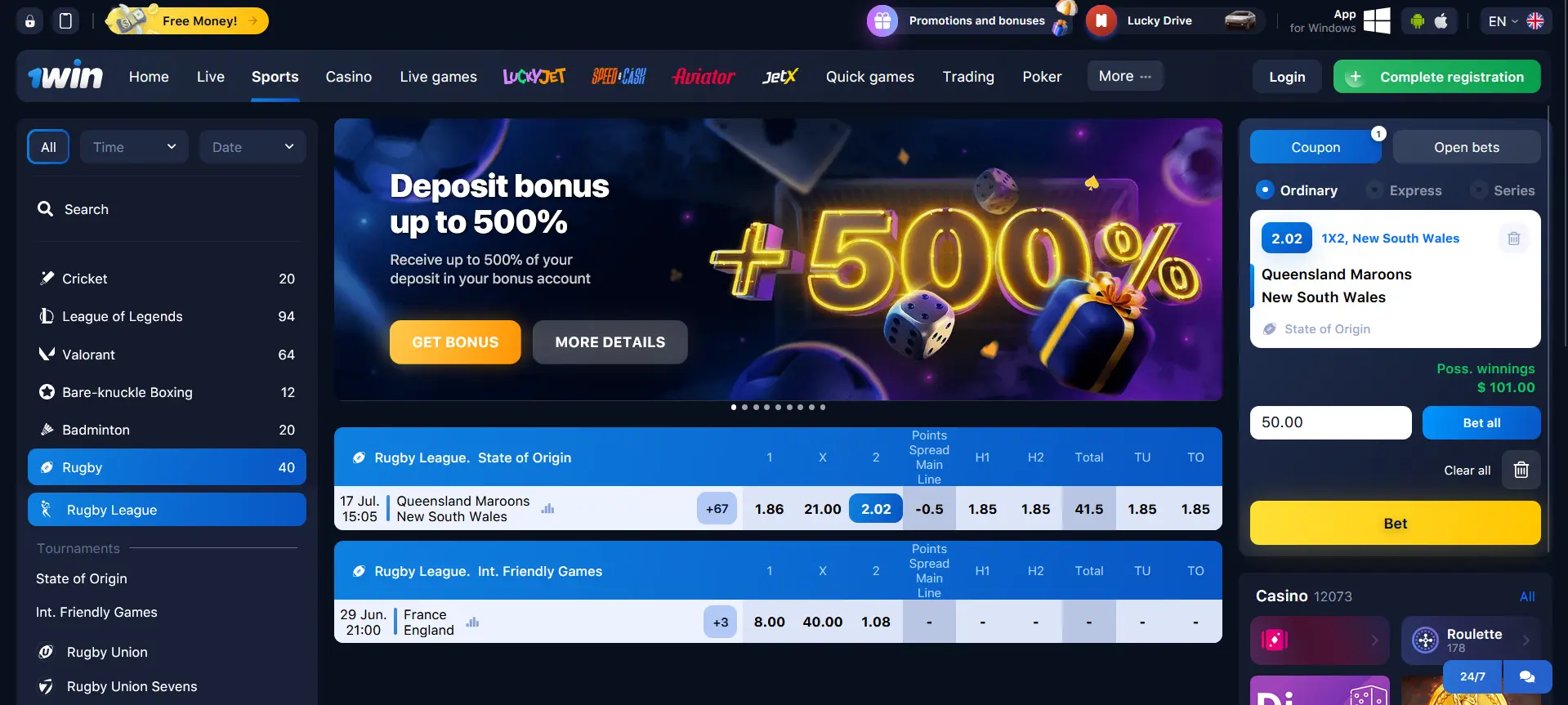
Task: Click the bet amount input field
Action: 1330,422
